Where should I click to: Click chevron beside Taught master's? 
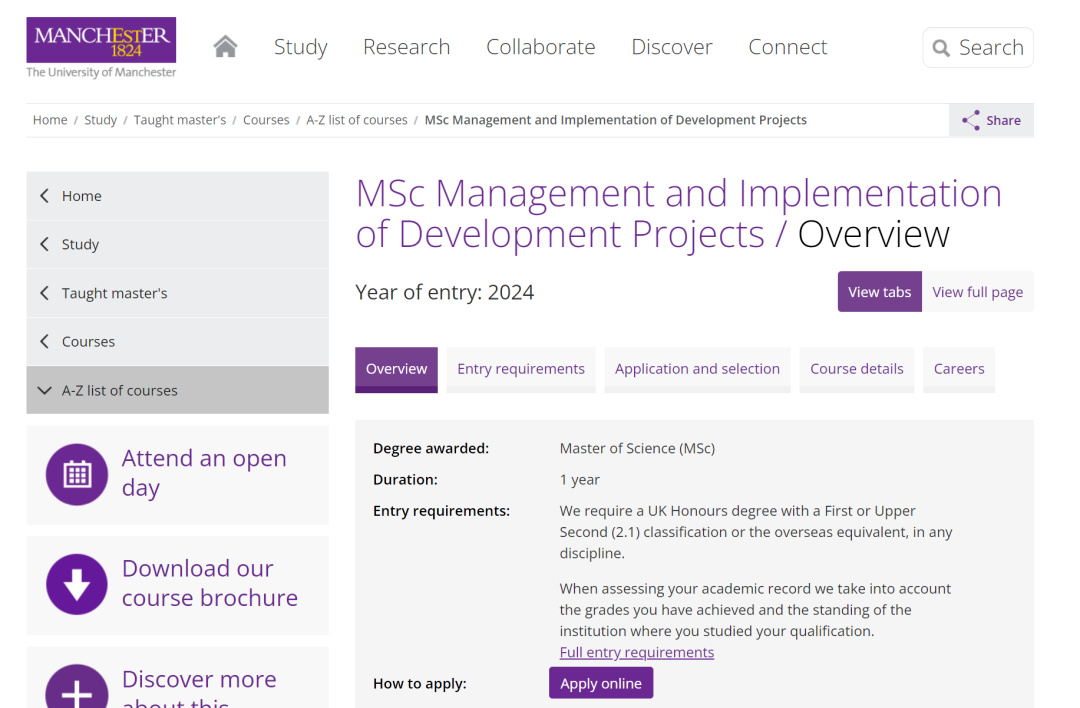[x=45, y=293]
